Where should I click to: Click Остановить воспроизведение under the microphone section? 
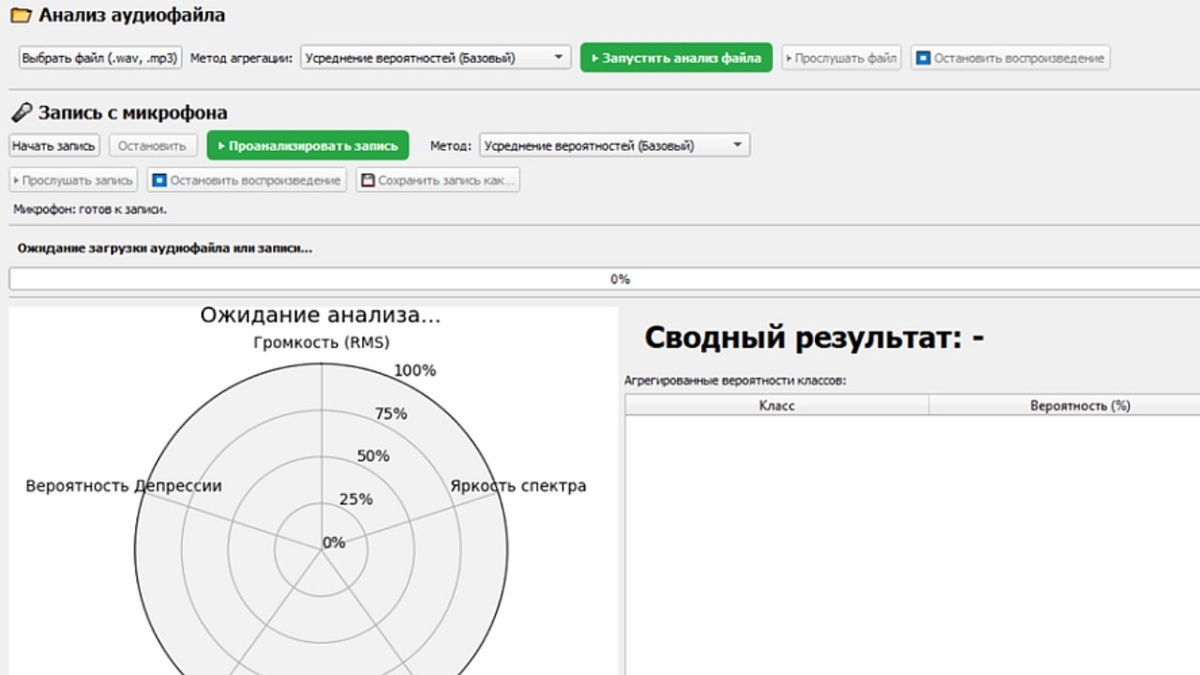click(x=246, y=181)
